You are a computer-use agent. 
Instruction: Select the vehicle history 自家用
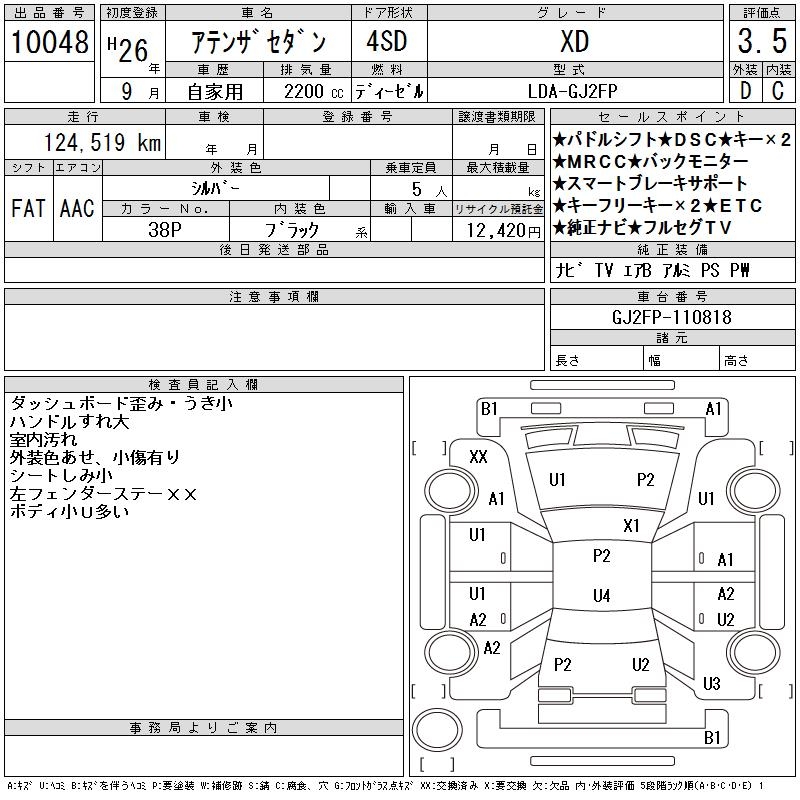pos(215,92)
